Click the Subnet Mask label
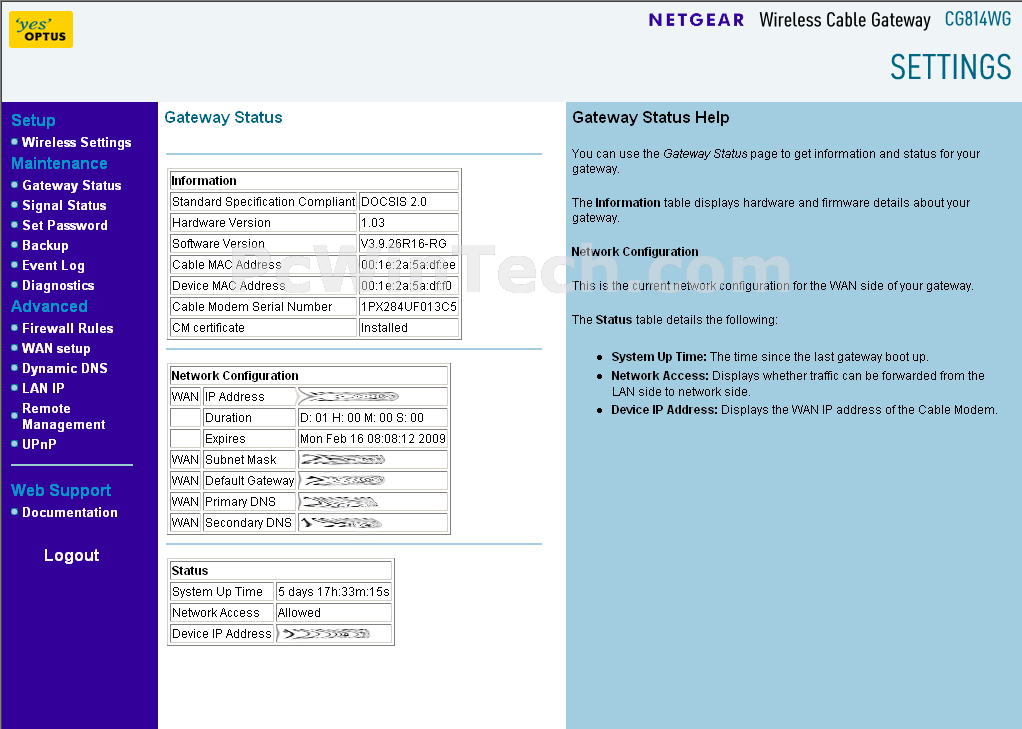 click(x=241, y=460)
